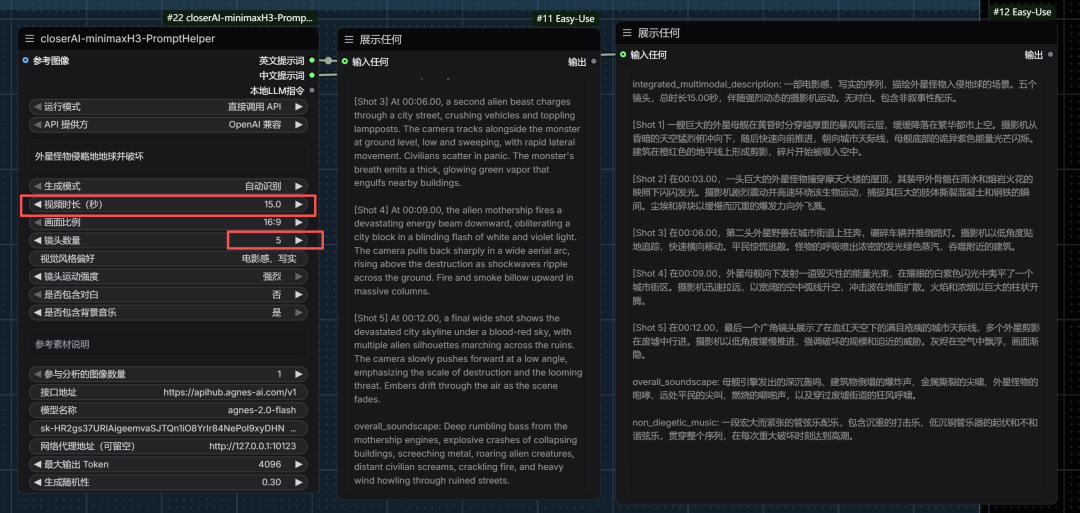1080x513 pixels.
Task: Click the 网络代理地址 field showing 127.0.0.1:10123
Action: 169,446
